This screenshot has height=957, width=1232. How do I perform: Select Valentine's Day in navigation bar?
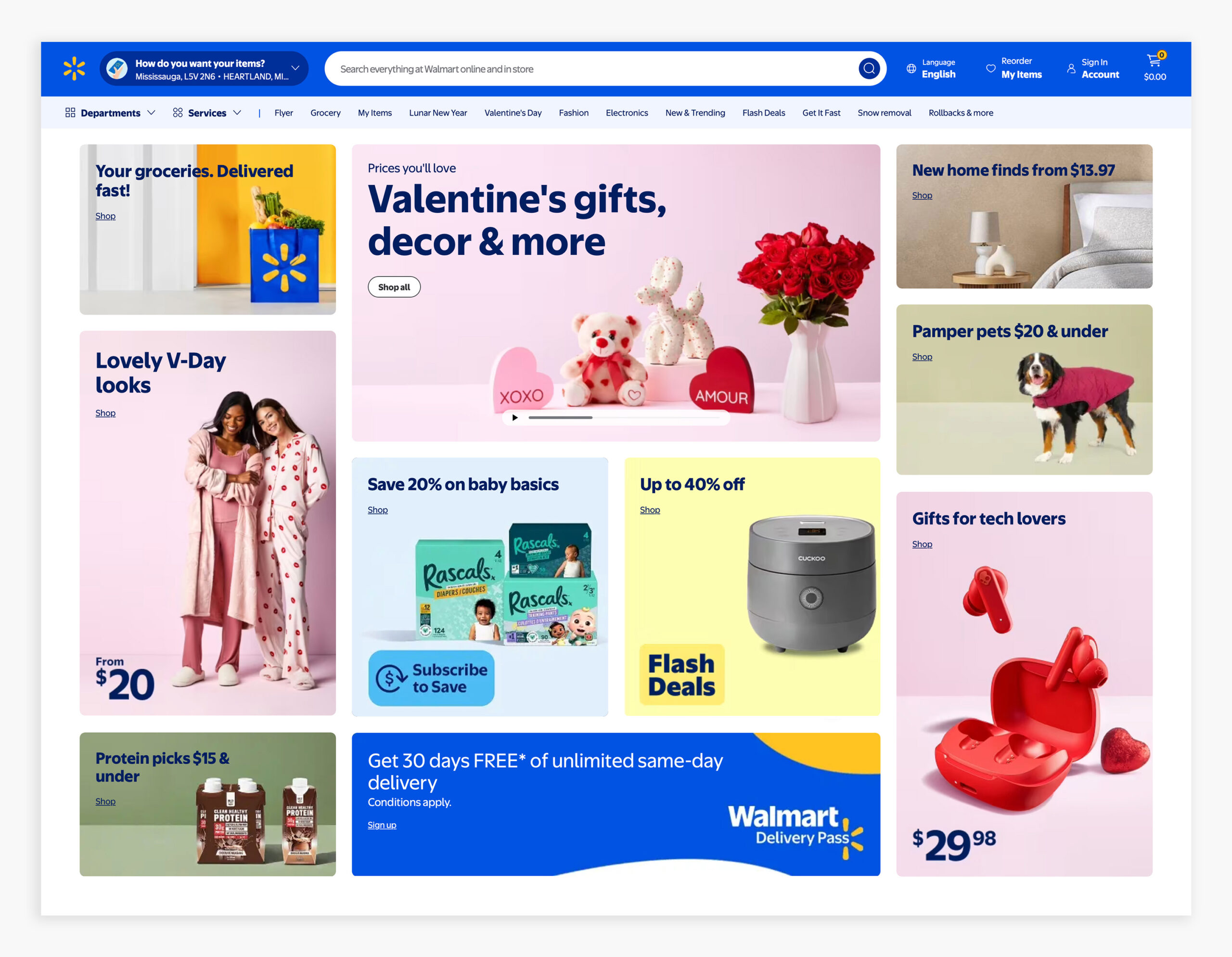tap(513, 113)
